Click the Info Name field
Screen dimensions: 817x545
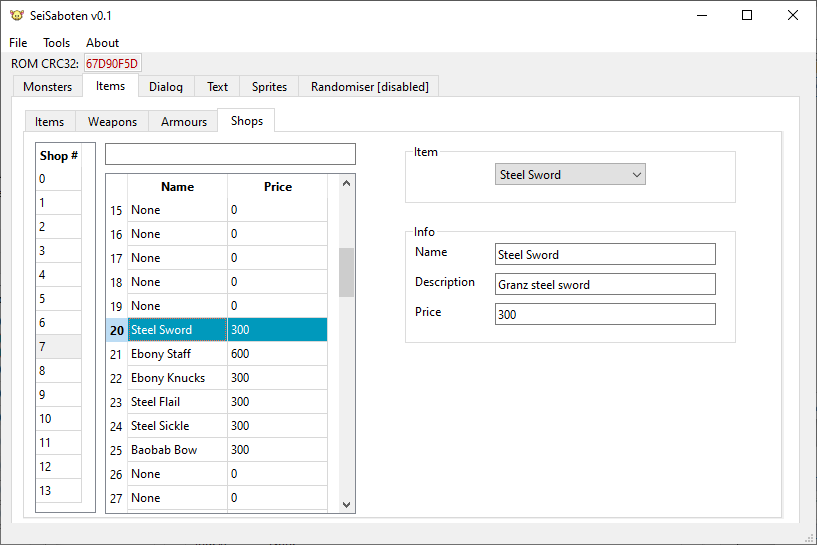click(605, 254)
